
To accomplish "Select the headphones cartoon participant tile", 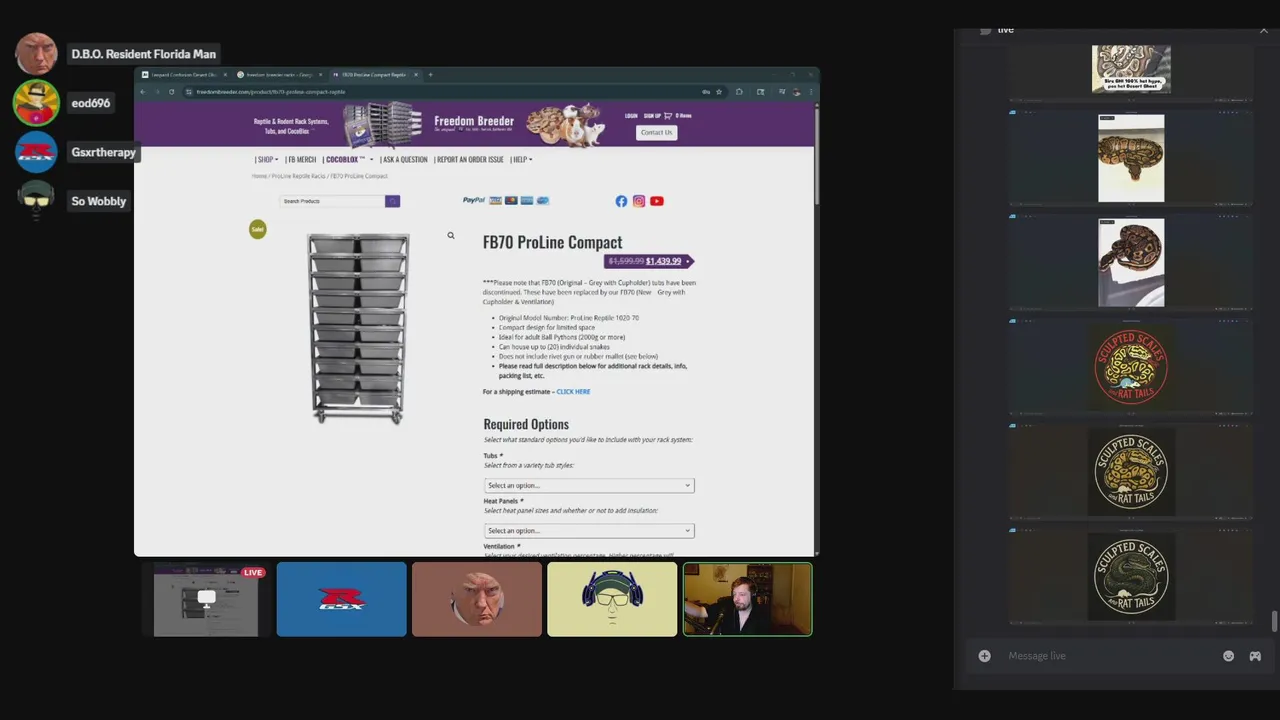I will [612, 599].
